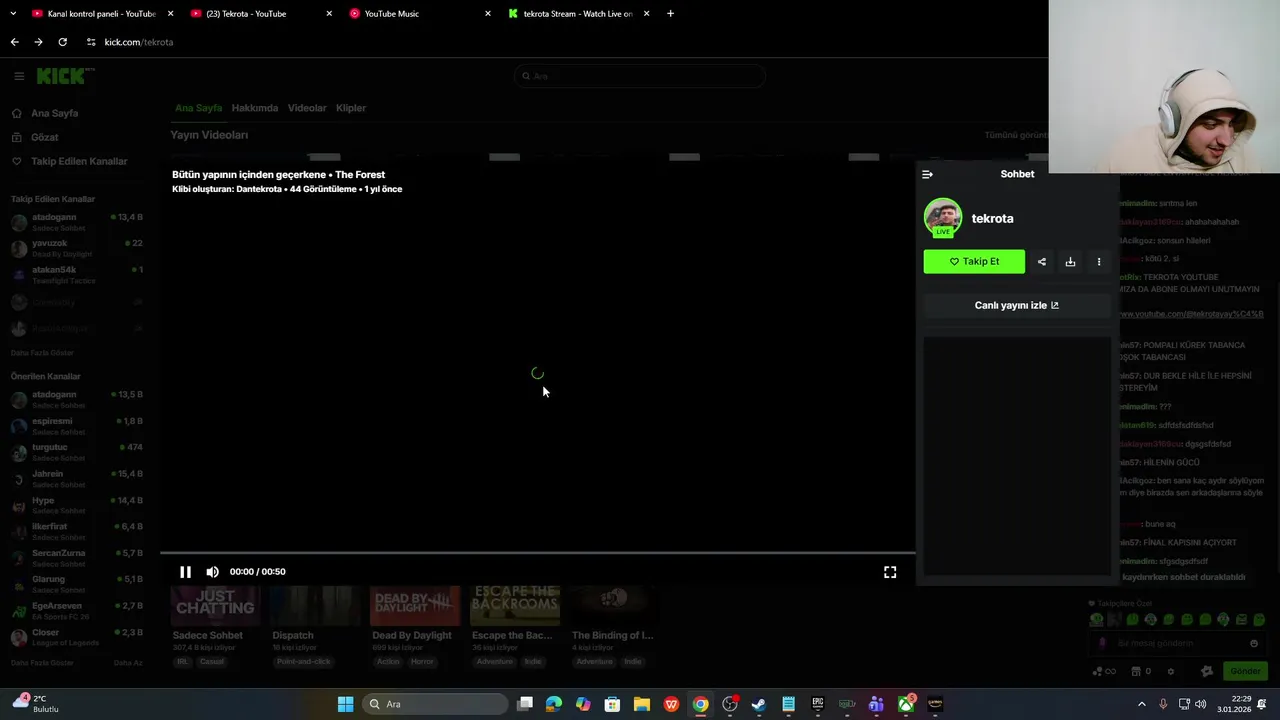This screenshot has height=720, width=1280.
Task: Open the Dead By Daylight category card
Action: point(415,626)
